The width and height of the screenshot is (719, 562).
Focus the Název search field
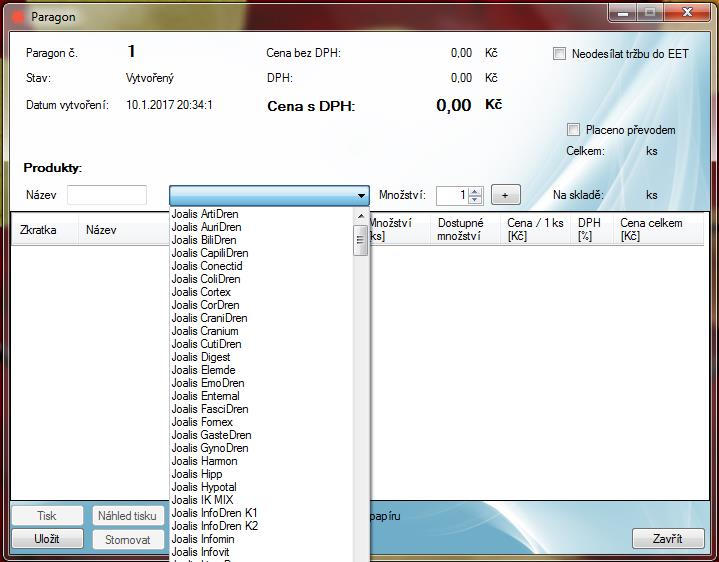[107, 195]
